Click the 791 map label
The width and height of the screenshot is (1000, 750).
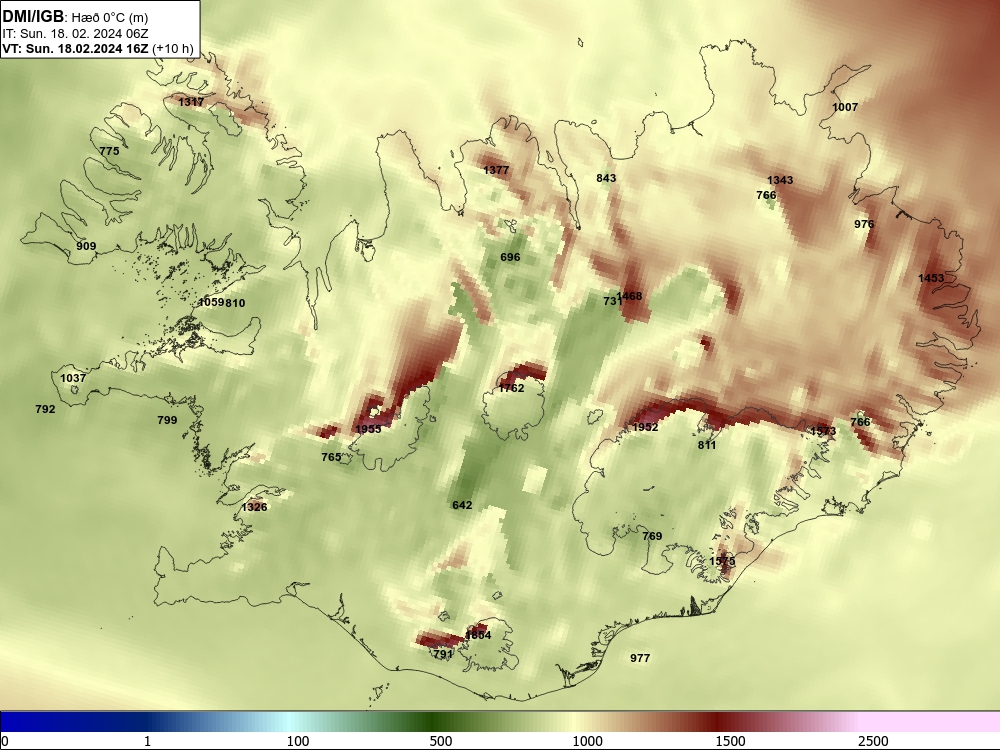pos(443,654)
